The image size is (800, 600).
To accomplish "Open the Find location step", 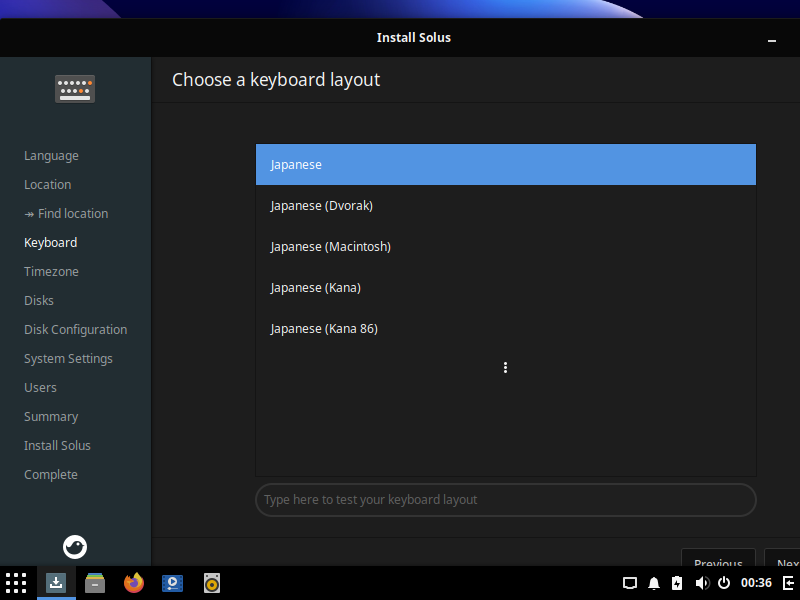I will click(66, 214).
